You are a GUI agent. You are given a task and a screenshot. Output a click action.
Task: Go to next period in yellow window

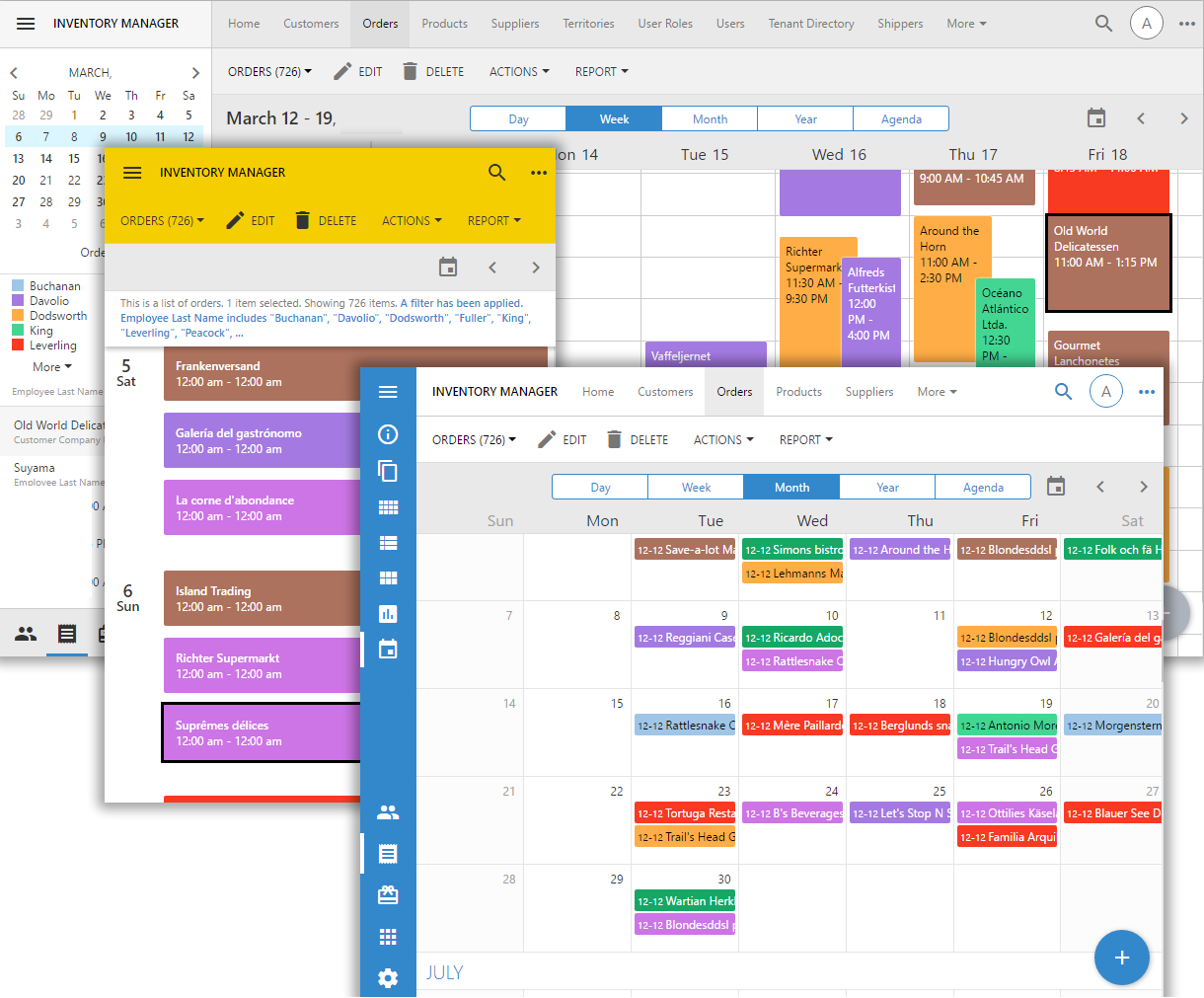[536, 268]
